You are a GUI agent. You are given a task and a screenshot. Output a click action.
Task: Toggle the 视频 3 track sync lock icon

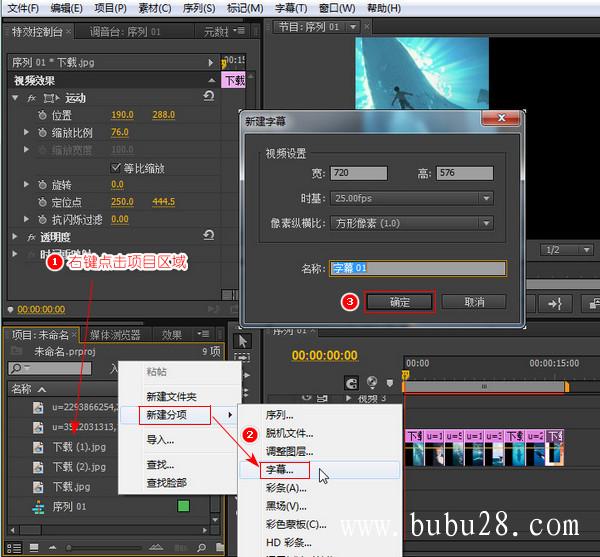pyautogui.click(x=323, y=398)
